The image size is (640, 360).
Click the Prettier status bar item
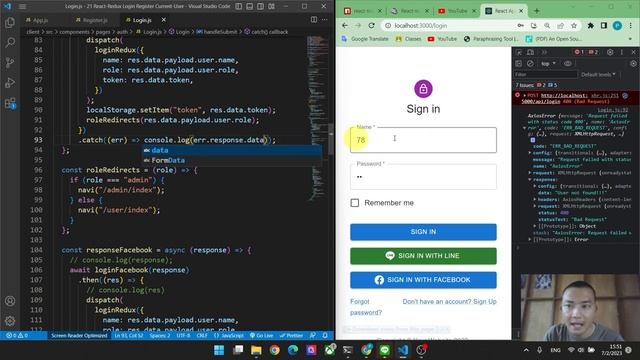(x=291, y=335)
